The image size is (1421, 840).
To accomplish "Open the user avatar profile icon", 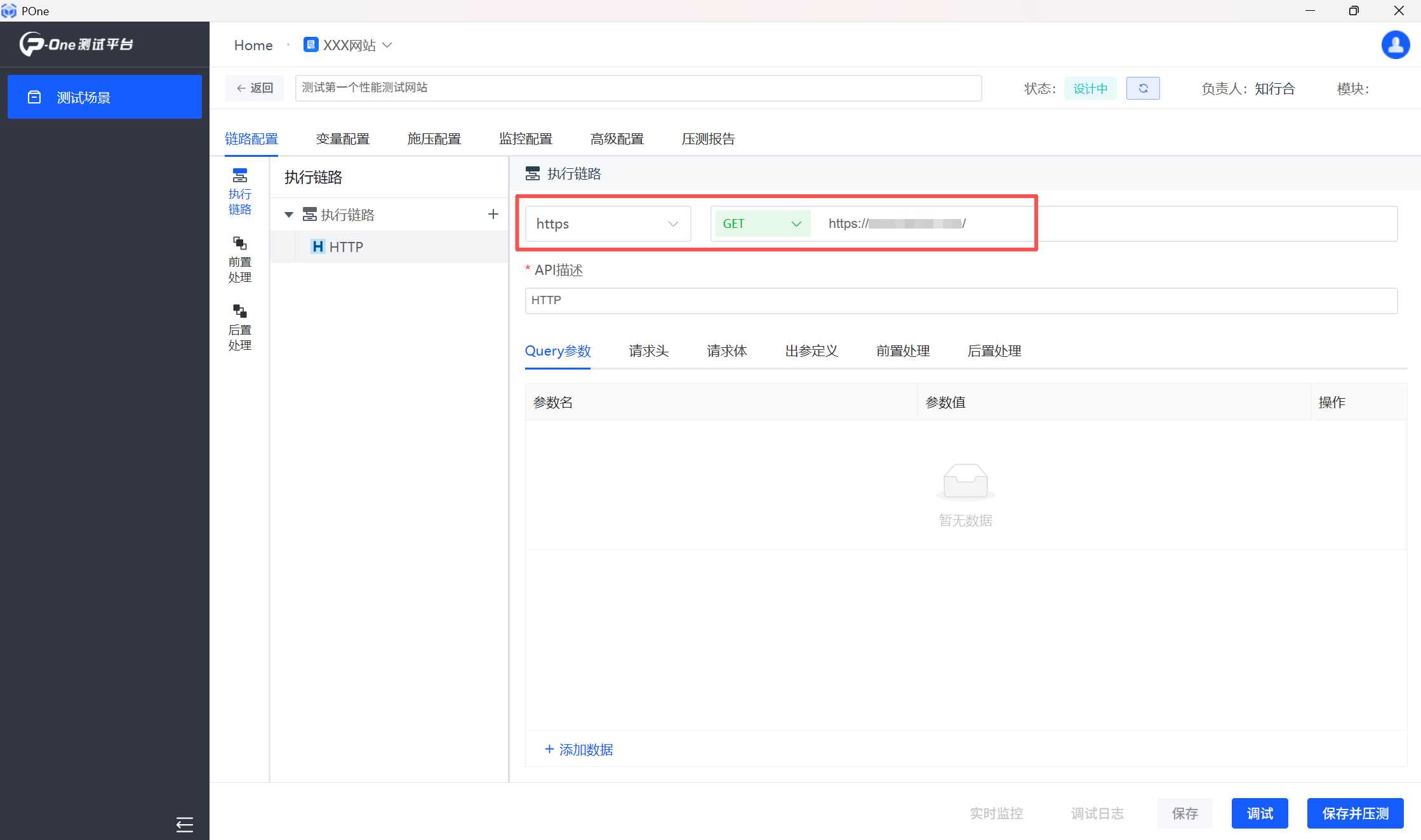I will pyautogui.click(x=1395, y=45).
